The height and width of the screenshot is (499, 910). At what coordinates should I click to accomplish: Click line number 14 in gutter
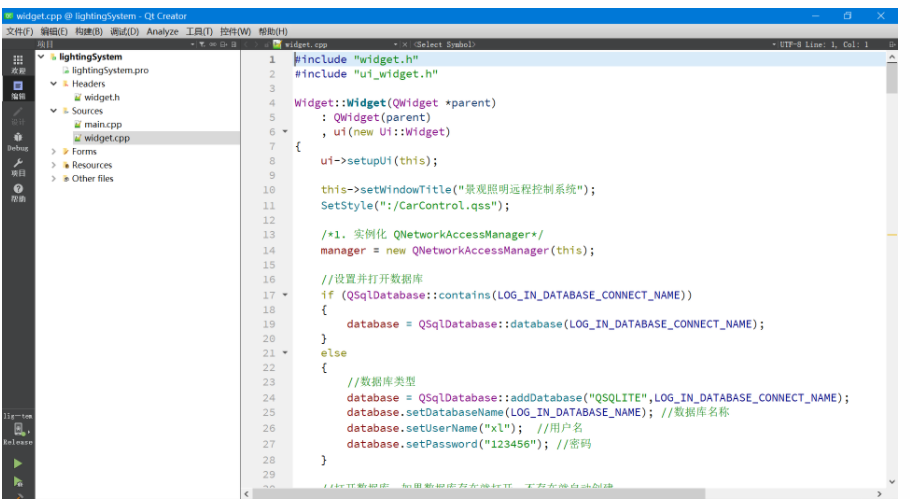click(x=269, y=250)
